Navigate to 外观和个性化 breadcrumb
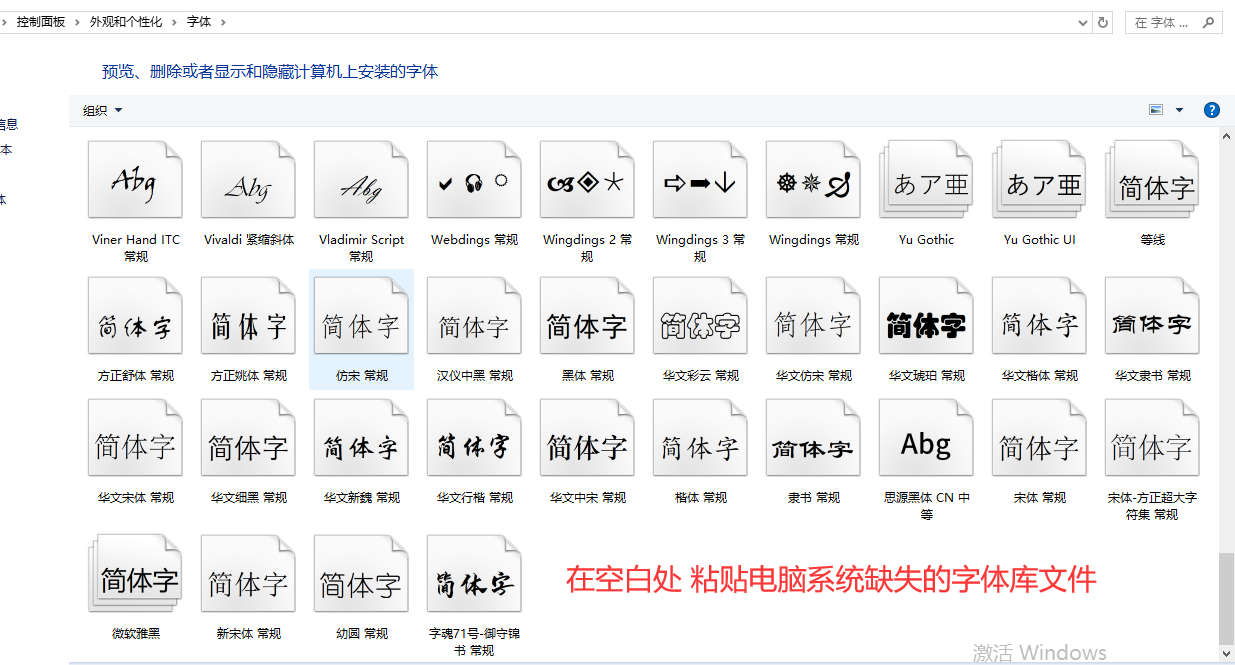 (x=126, y=21)
